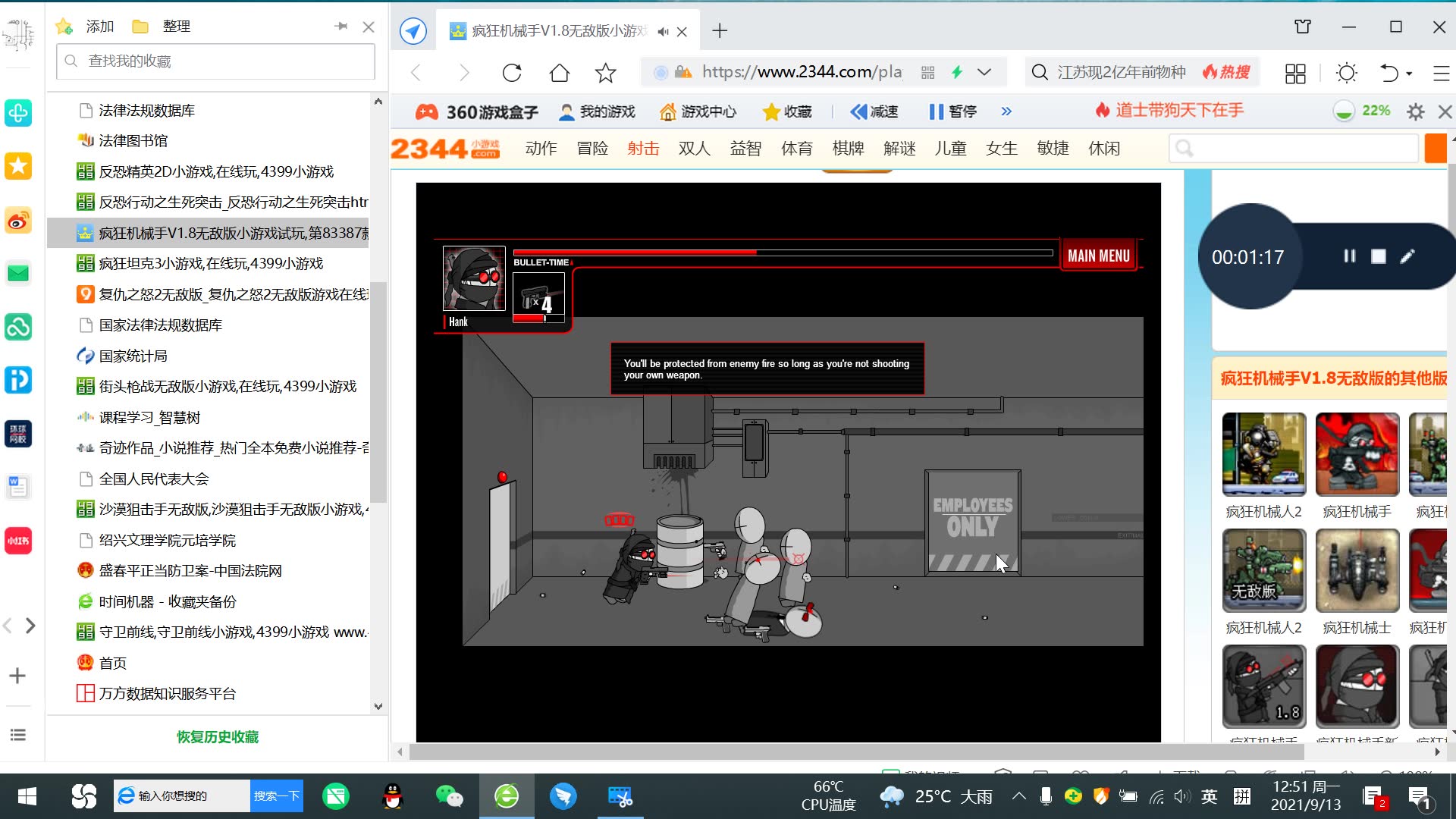Add a new sidebar app with plus
This screenshot has height=819, width=1456.
[17, 676]
